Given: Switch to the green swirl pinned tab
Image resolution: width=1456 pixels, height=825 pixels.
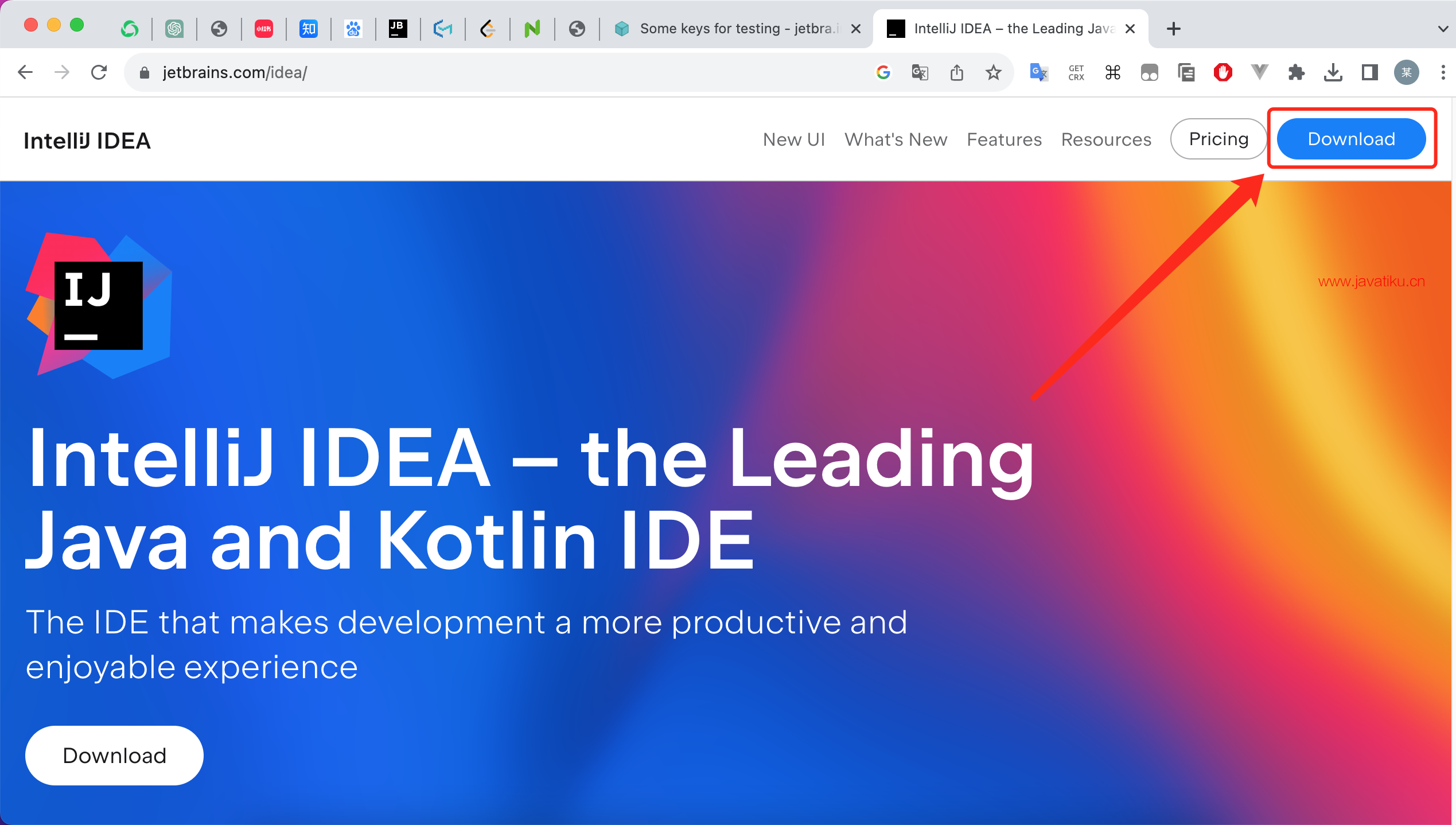Looking at the screenshot, I should [x=130, y=28].
